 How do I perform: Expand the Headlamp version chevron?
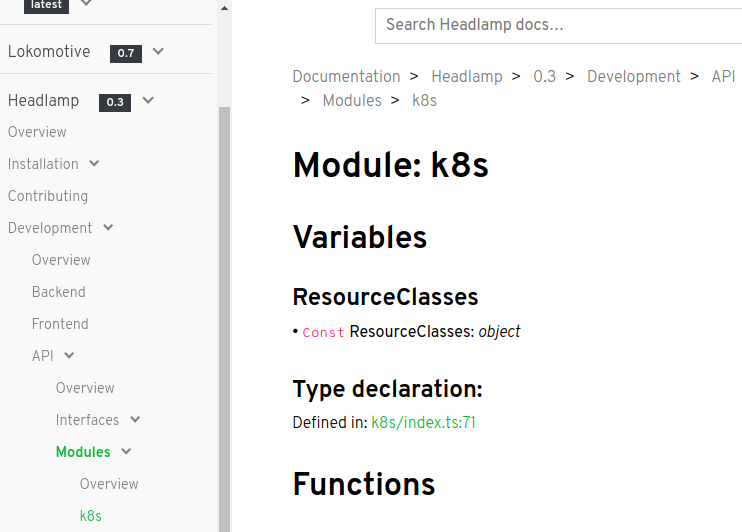148,100
